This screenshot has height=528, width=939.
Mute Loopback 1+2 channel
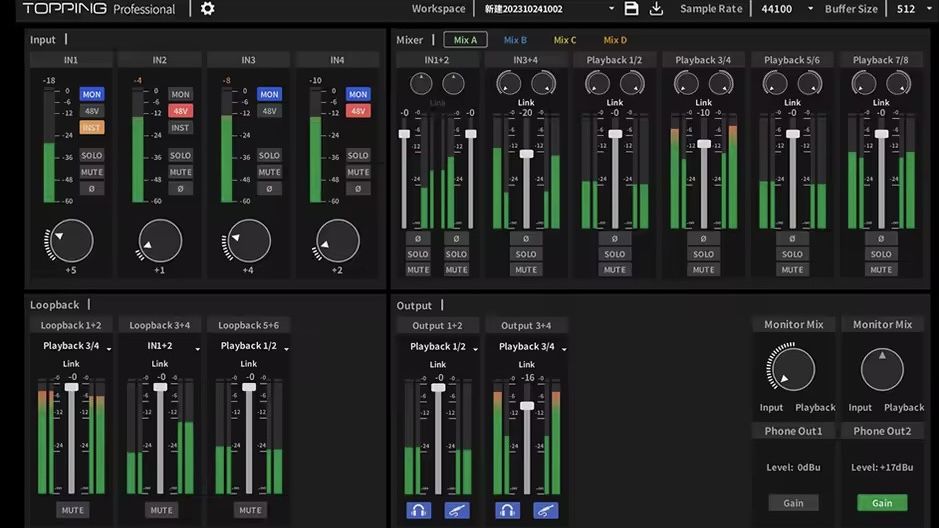[72, 510]
